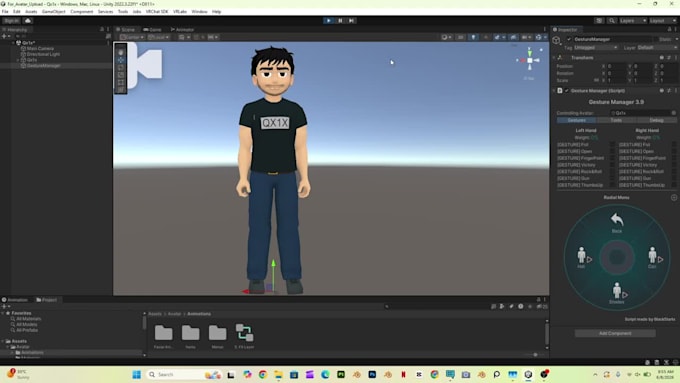The width and height of the screenshot is (680, 383).
Task: Toggle left hand Fist gesture
Action: pos(612,144)
